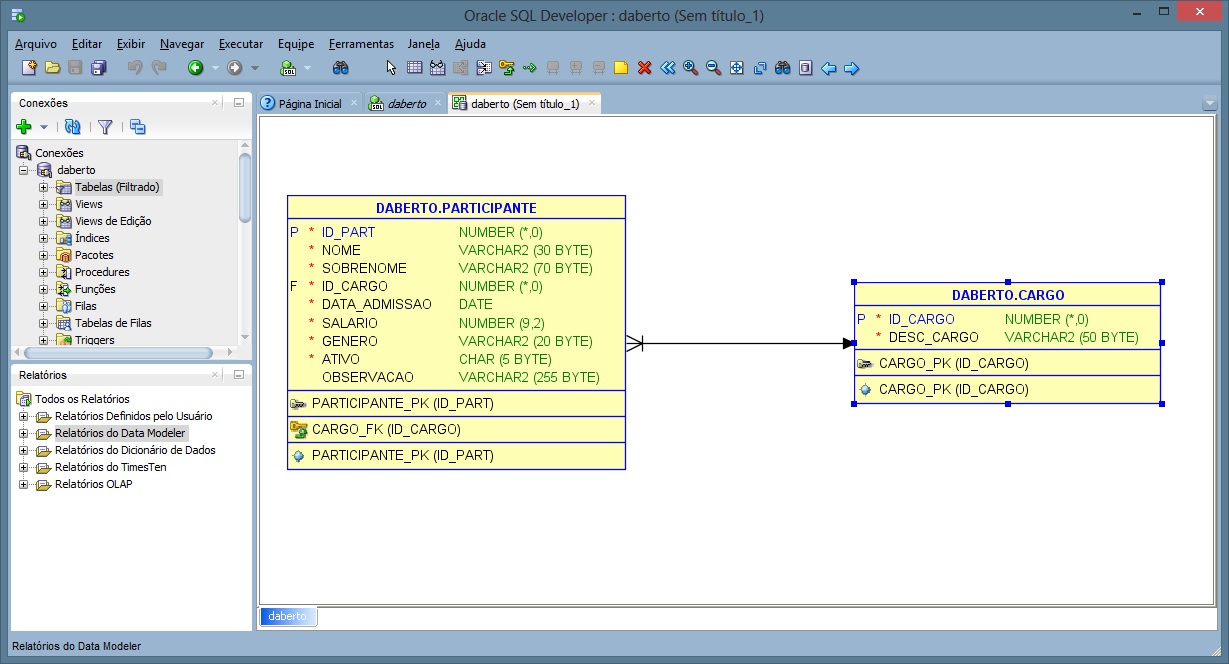Expand the Views tree node
Image resolution: width=1229 pixels, height=664 pixels.
pos(44,204)
